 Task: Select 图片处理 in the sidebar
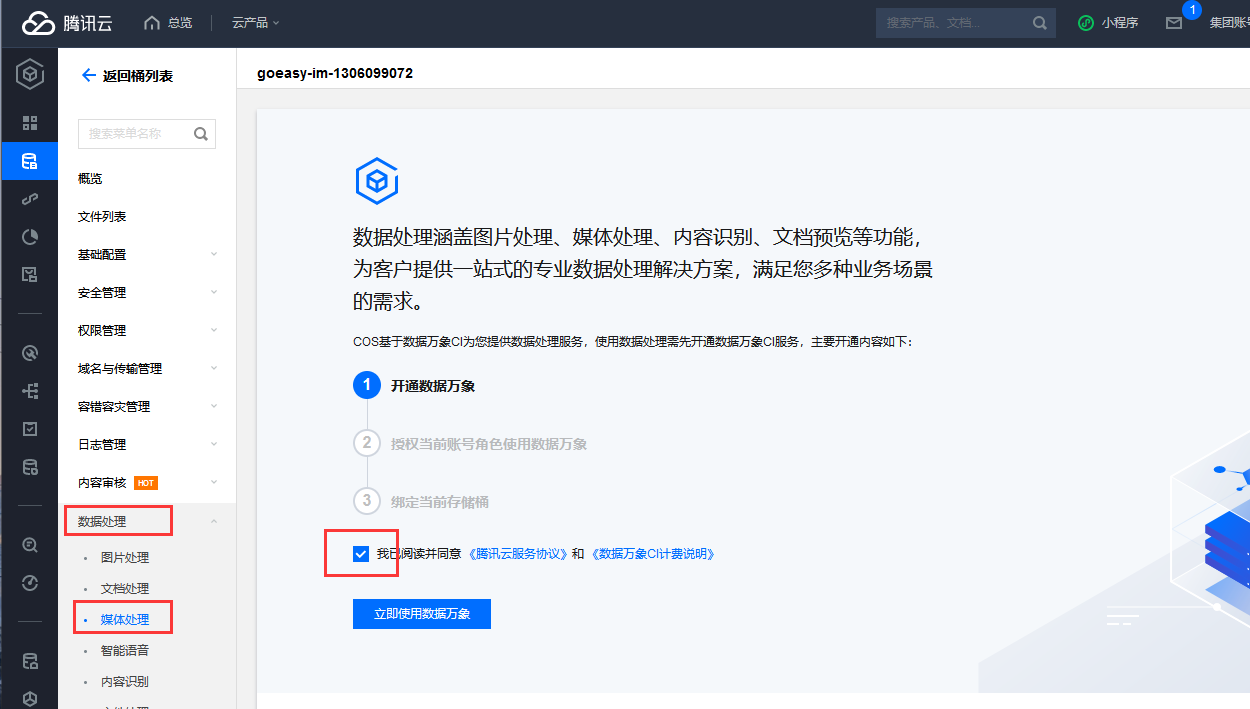point(125,558)
